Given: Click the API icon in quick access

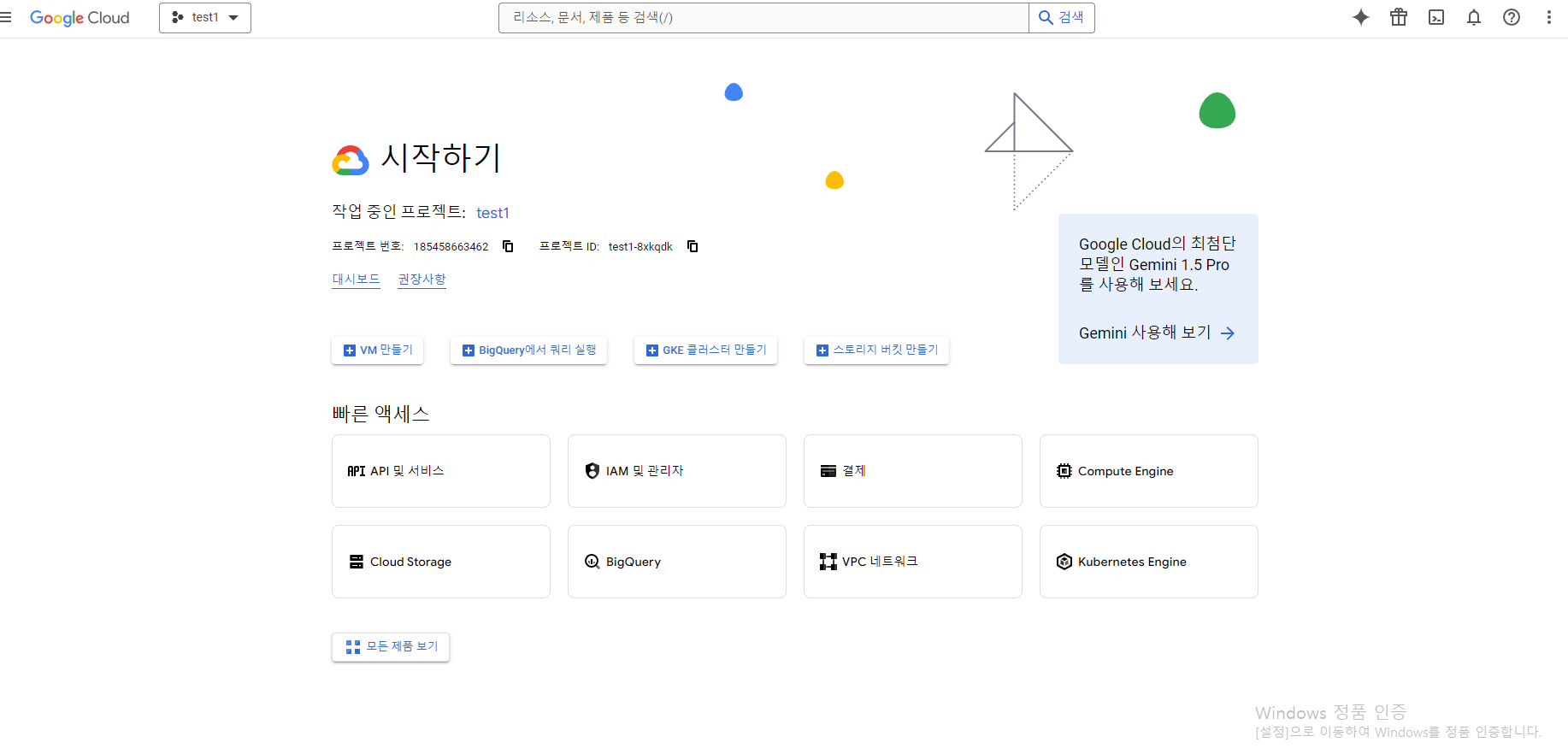Looking at the screenshot, I should (x=356, y=471).
